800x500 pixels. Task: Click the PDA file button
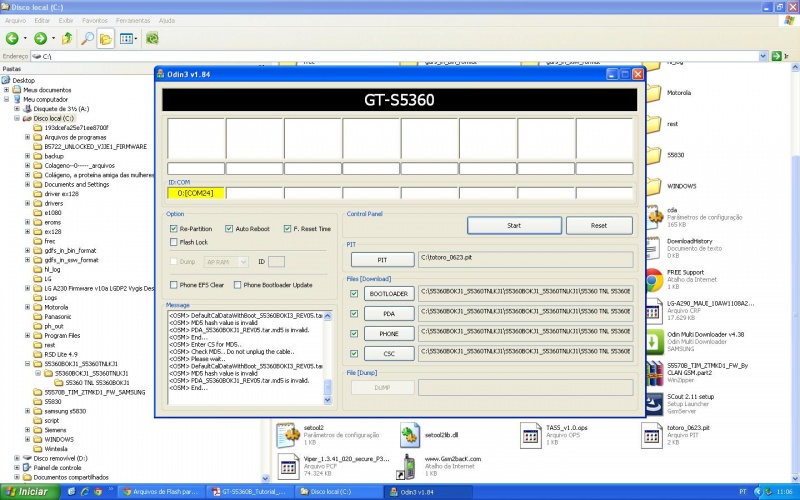[389, 313]
